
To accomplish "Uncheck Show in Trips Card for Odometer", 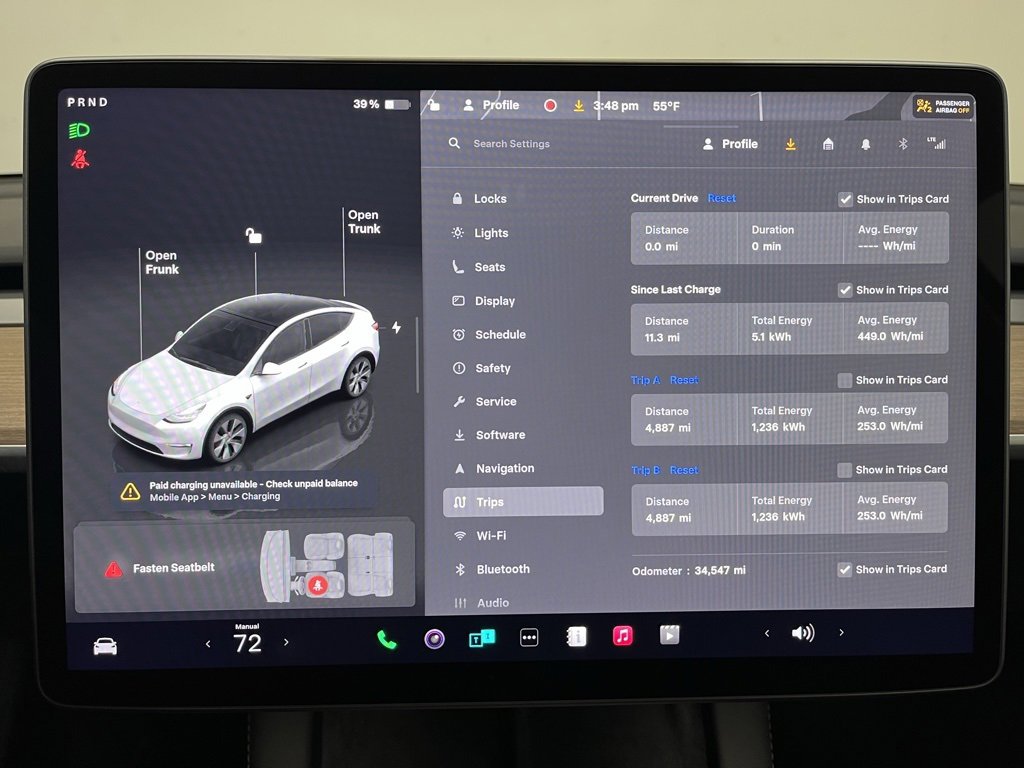I will [x=845, y=569].
